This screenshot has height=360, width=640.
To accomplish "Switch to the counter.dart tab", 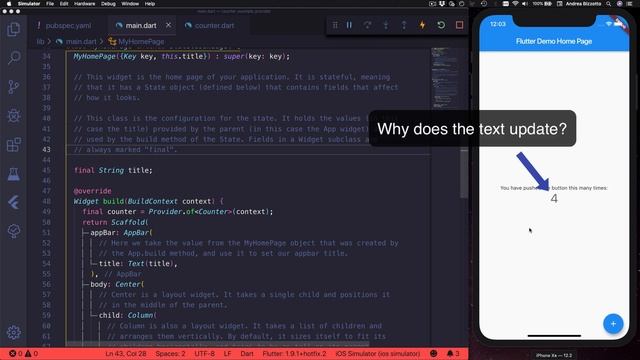I will 214,25.
